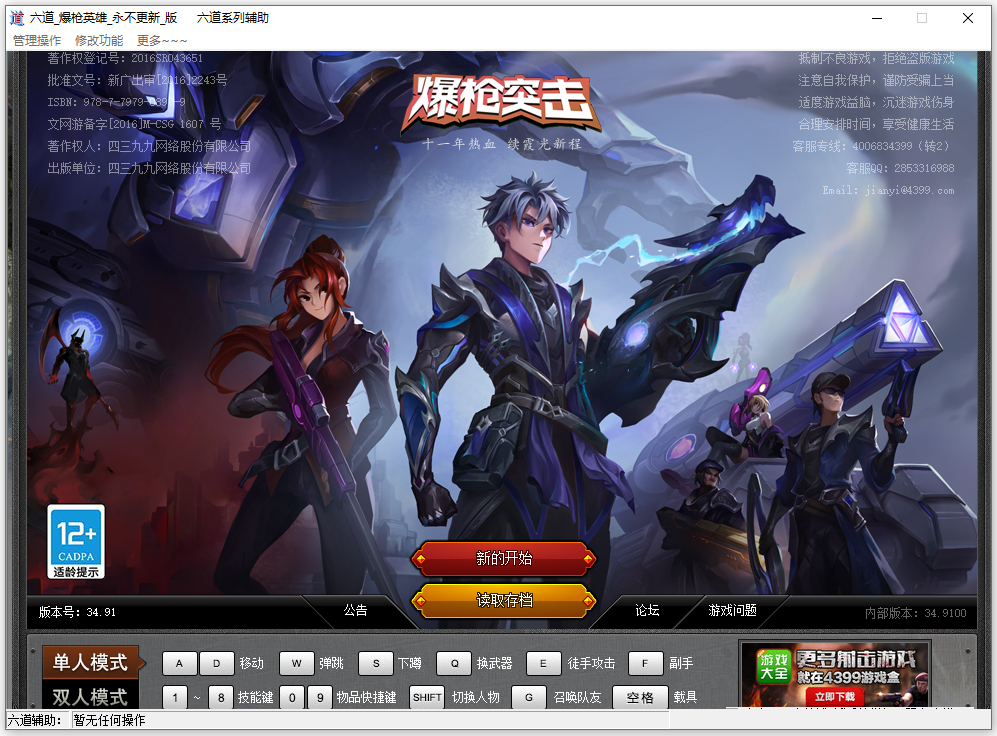
Task: Click the A key icon for 移动
Action: (179, 664)
